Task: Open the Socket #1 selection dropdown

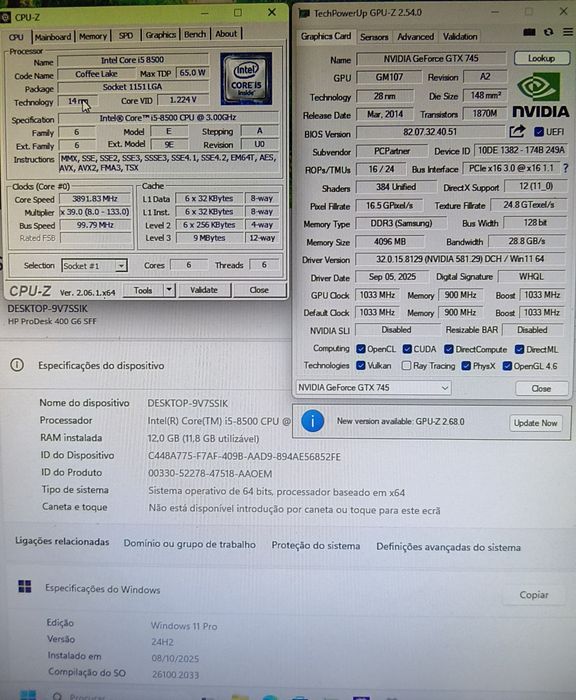Action: 94,266
